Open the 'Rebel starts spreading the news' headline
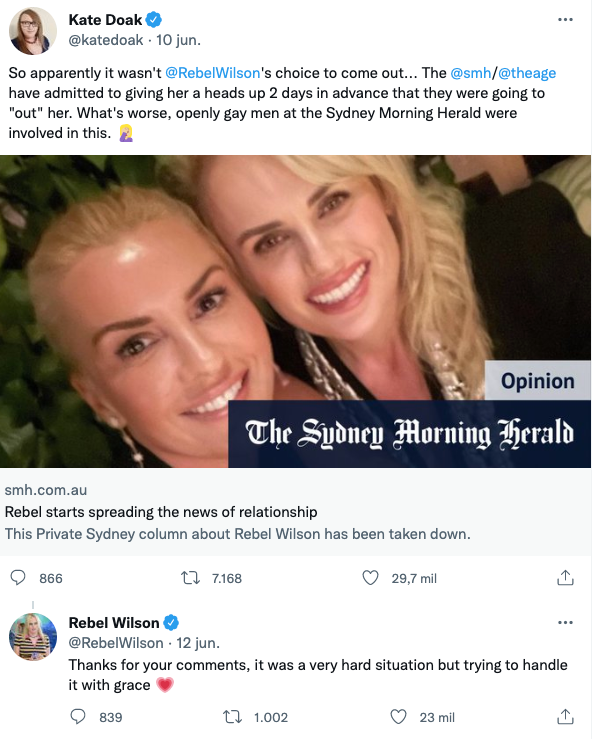Image resolution: width=593 pixels, height=739 pixels. point(161,512)
